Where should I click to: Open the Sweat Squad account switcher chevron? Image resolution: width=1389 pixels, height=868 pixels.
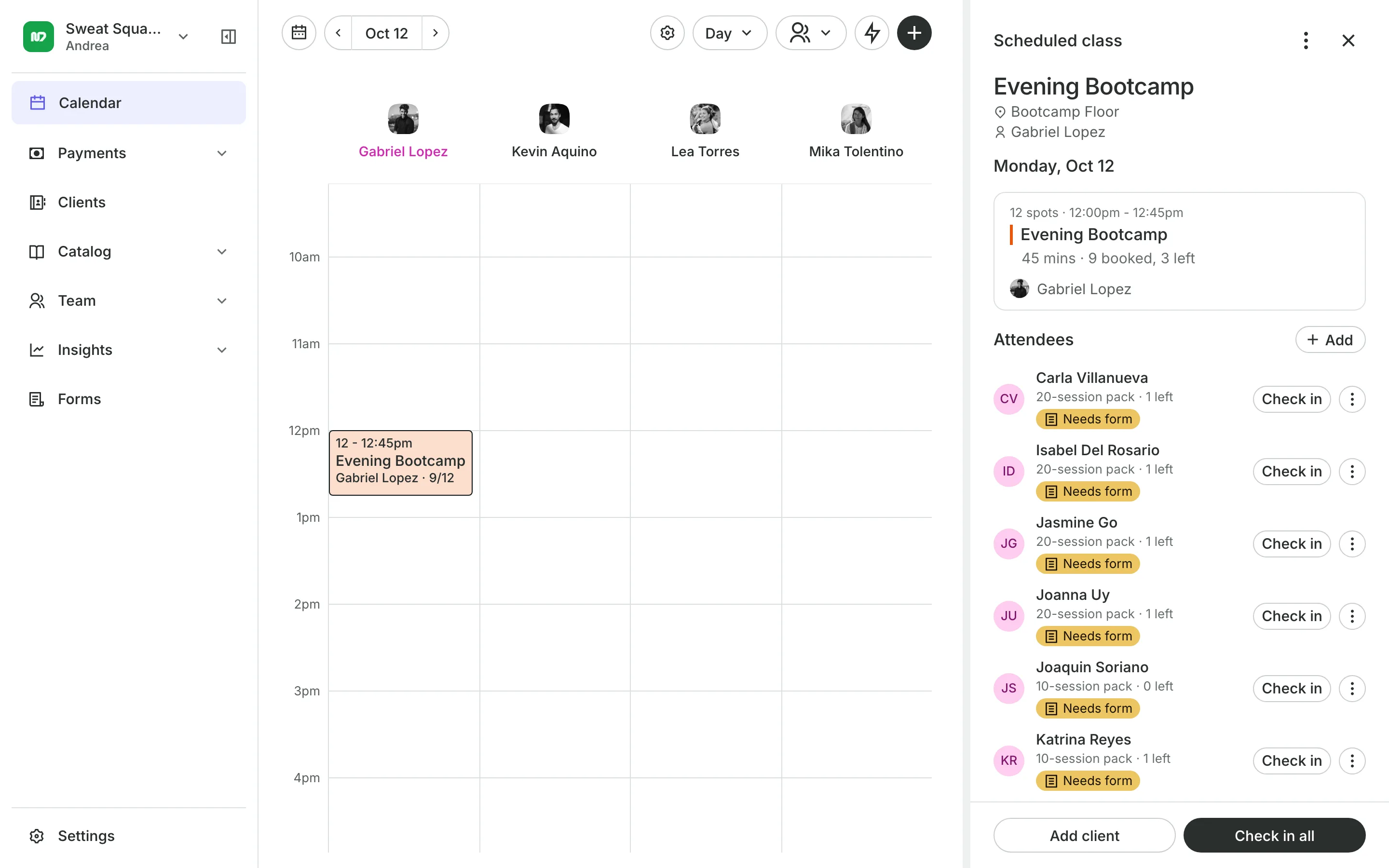(183, 37)
